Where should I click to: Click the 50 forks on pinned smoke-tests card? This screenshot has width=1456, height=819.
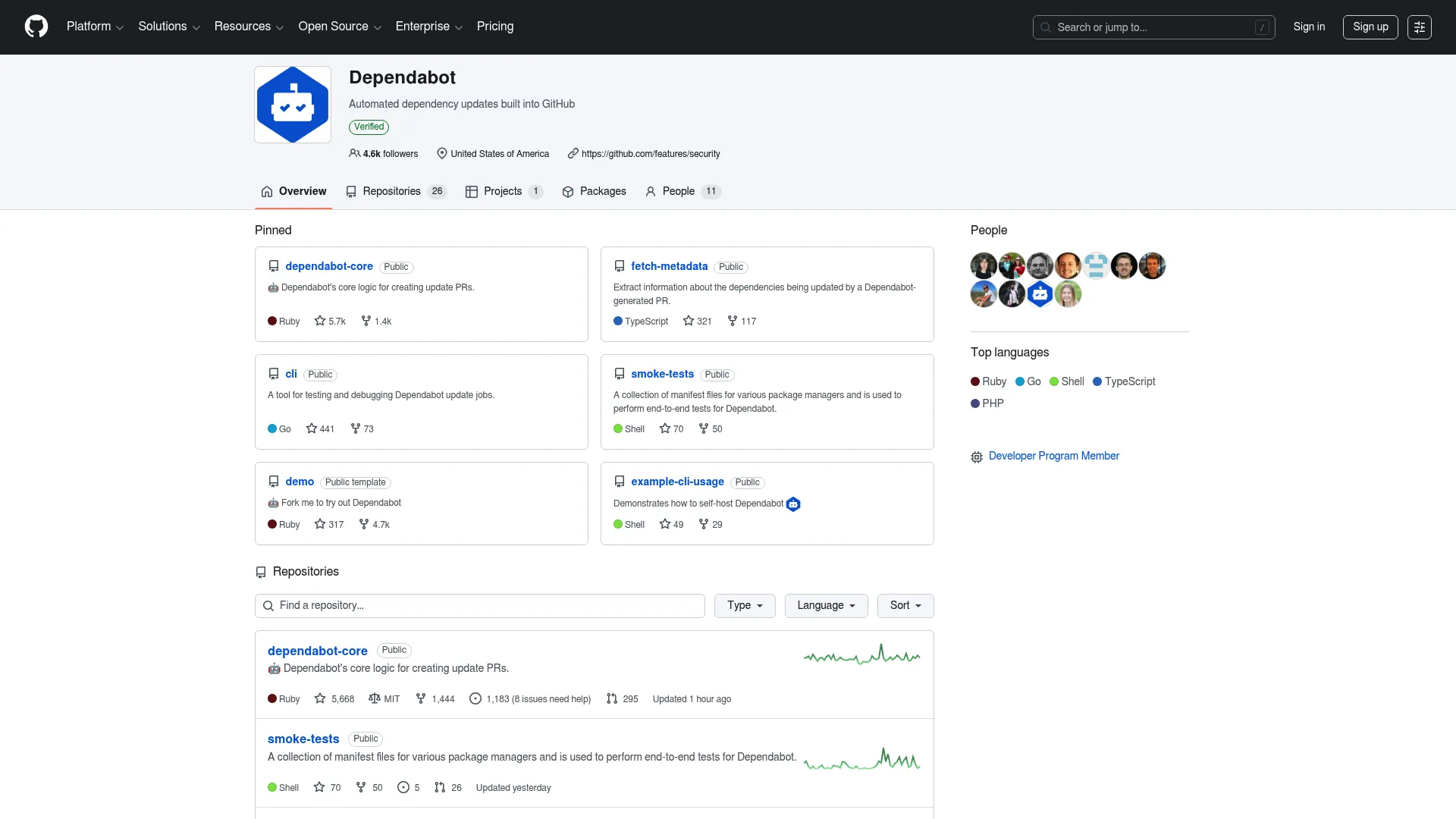tap(711, 428)
